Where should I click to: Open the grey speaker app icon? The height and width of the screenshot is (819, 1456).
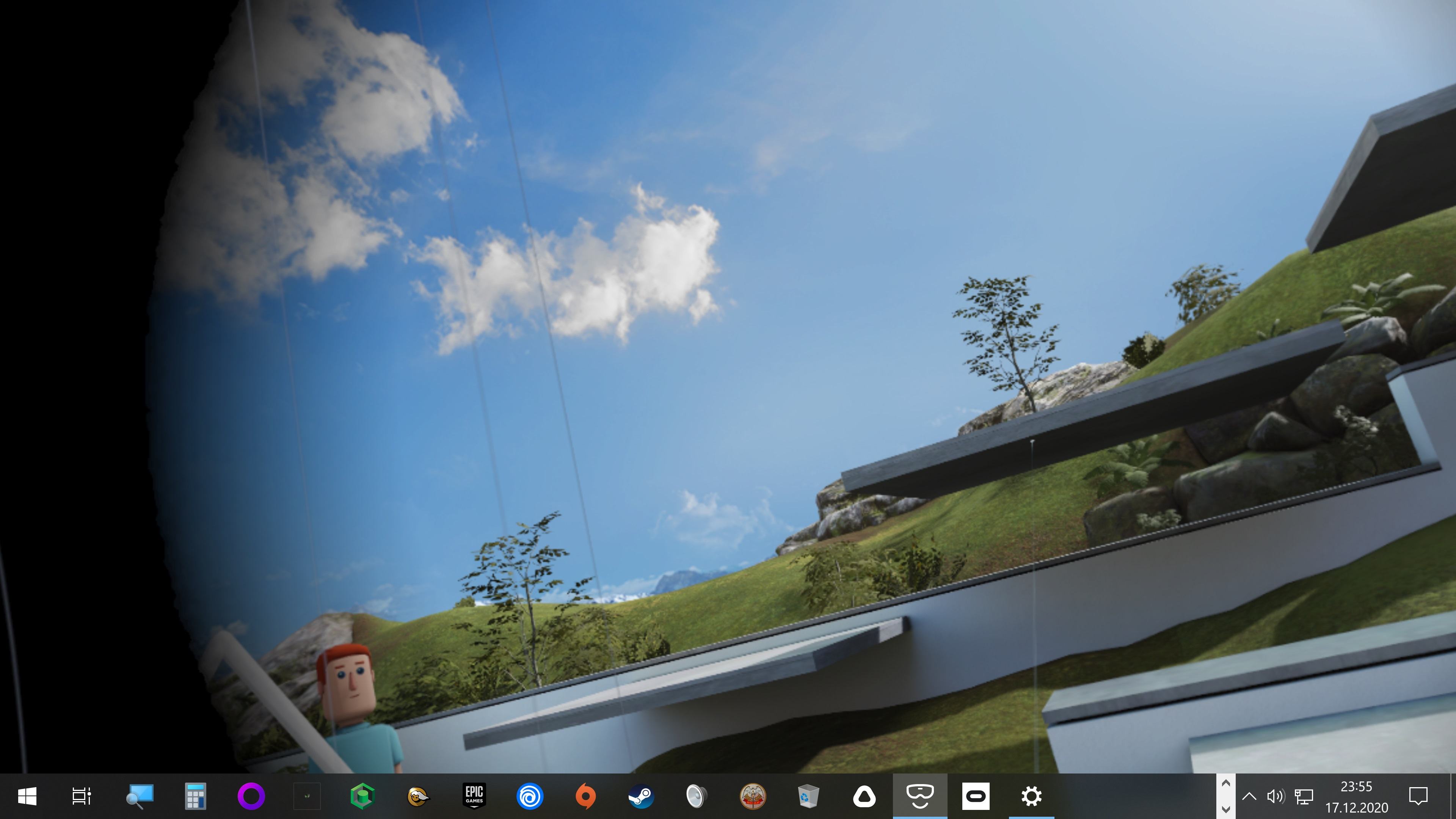(697, 796)
